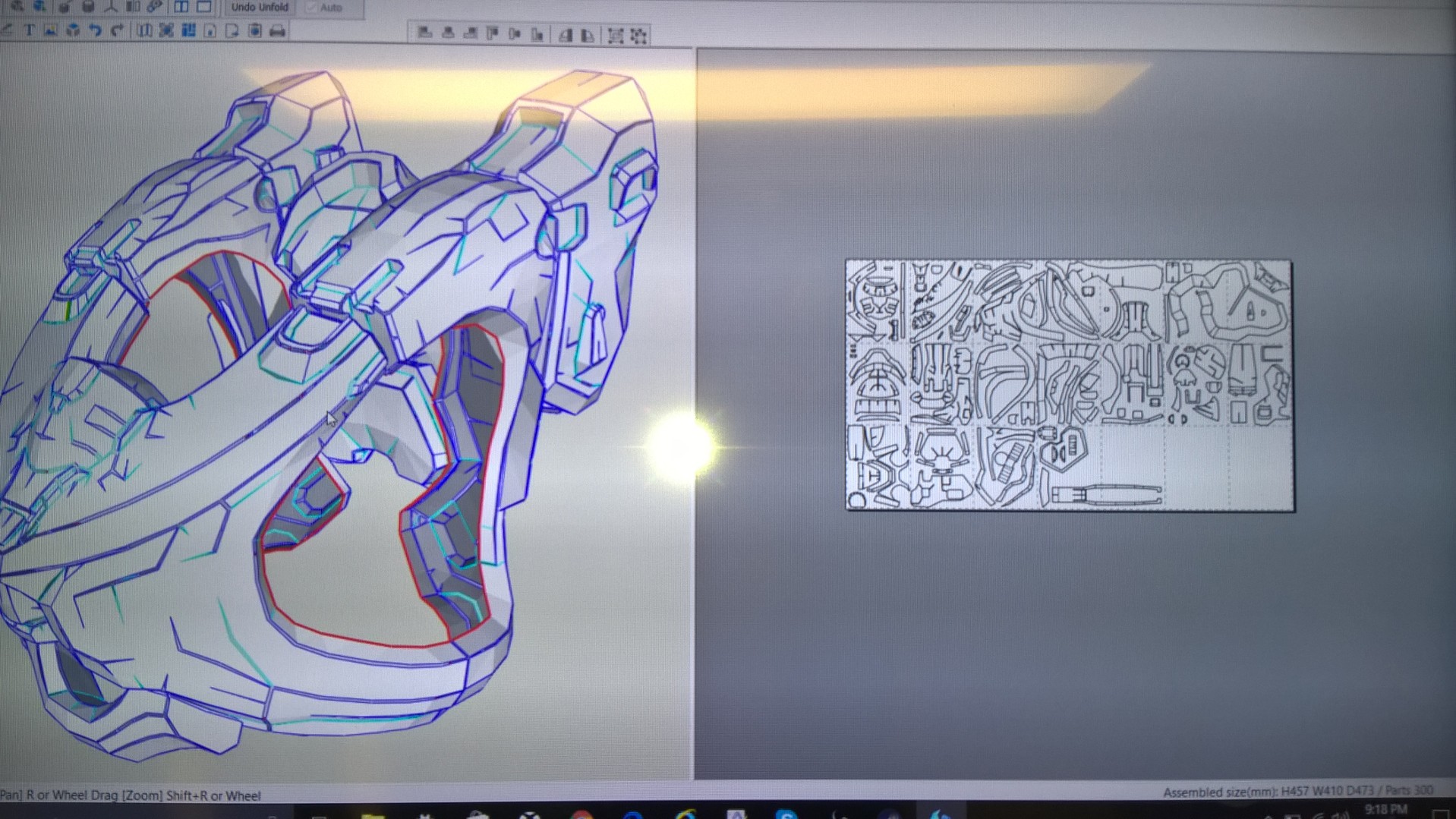The image size is (1456, 819).
Task: Click the right-pointing flip part icon
Action: 588,35
